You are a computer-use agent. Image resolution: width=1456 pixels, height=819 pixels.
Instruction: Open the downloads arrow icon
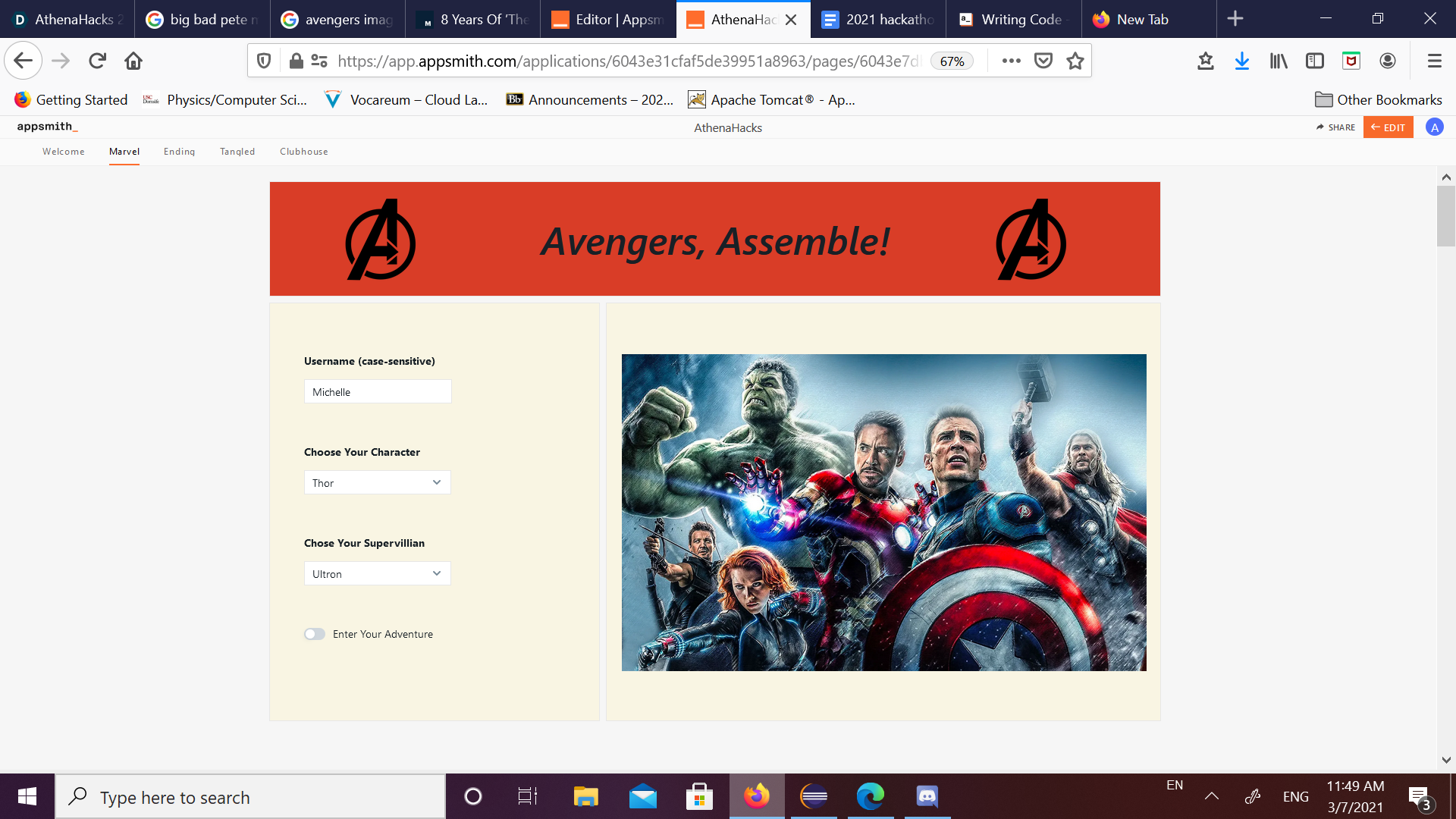1241,61
